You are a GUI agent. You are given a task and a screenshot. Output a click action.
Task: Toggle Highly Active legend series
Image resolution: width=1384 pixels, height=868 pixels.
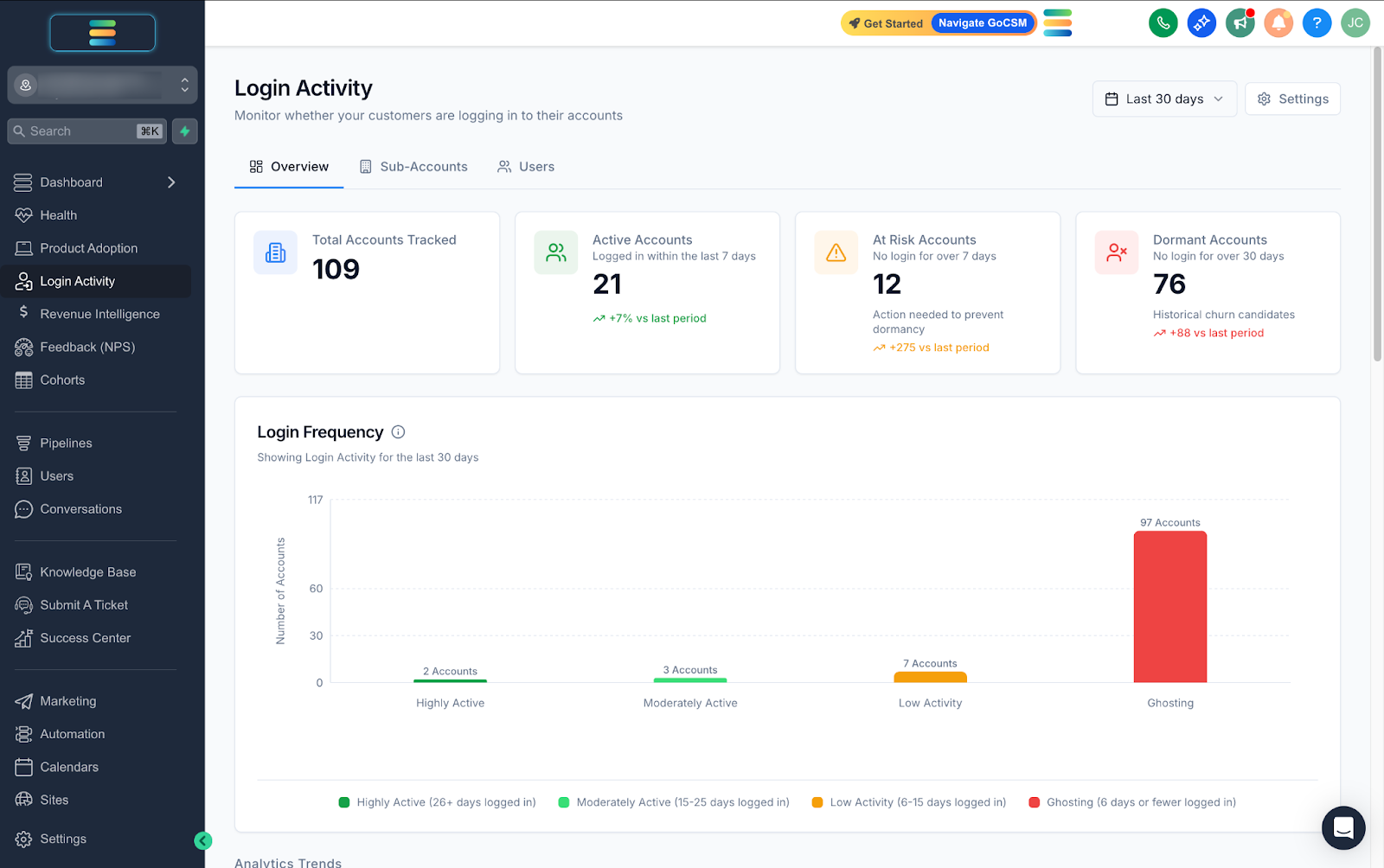437,802
